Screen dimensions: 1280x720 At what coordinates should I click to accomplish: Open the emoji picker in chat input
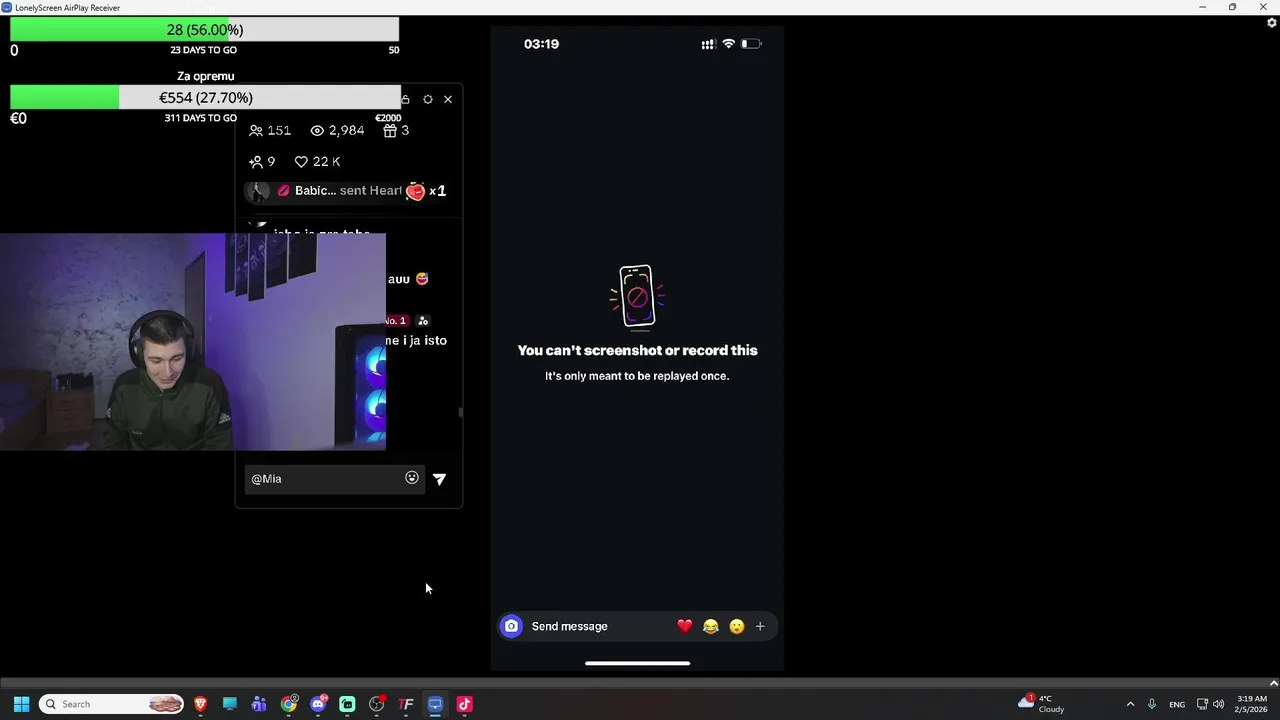411,478
